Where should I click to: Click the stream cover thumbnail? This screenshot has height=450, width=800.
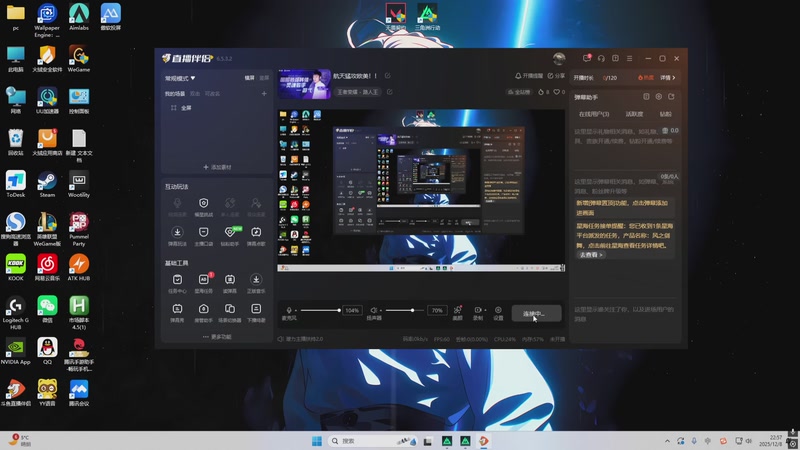pos(304,84)
